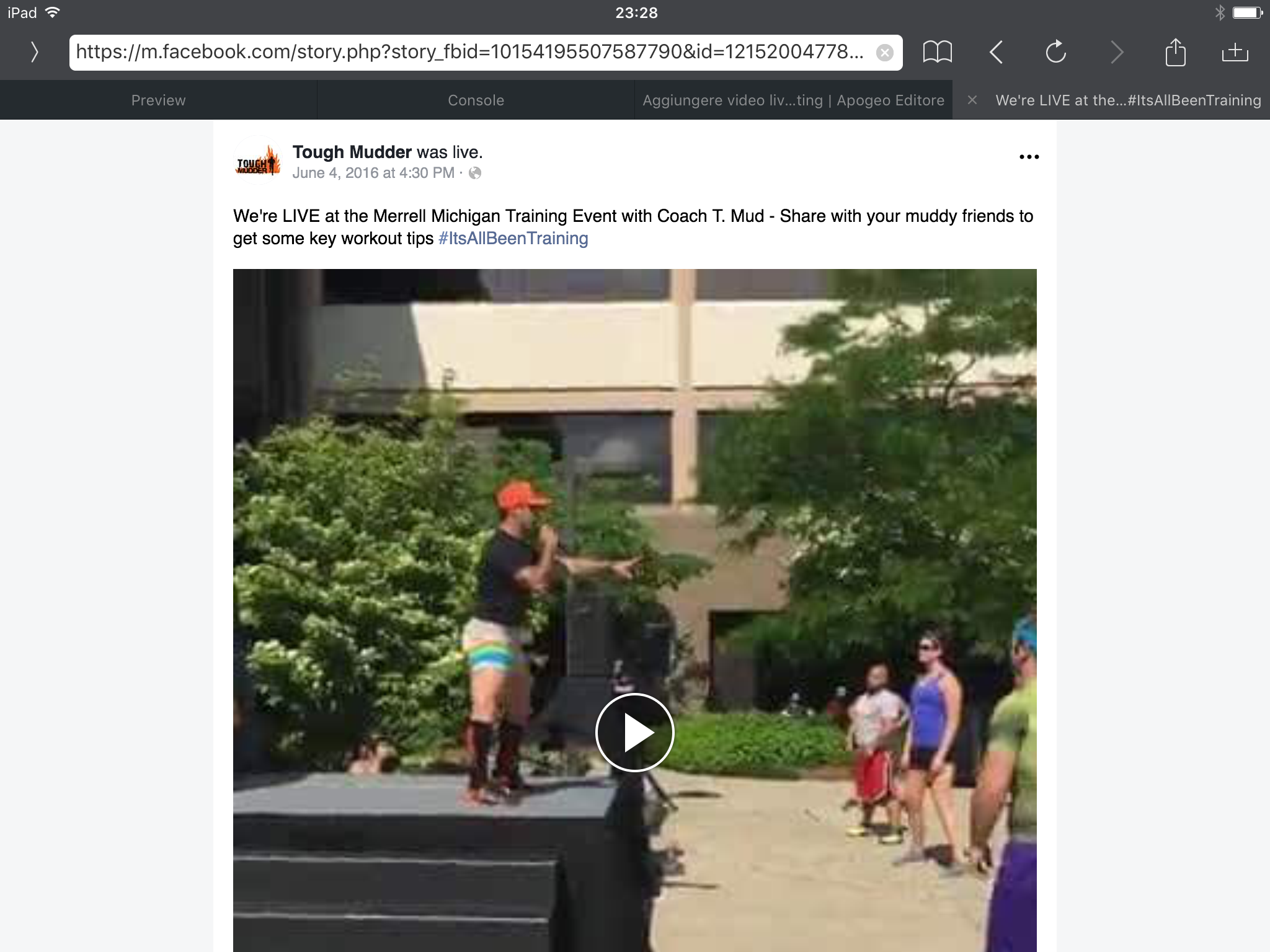Close the We're LIVE tab
The height and width of the screenshot is (952, 1270).
pos(972,100)
